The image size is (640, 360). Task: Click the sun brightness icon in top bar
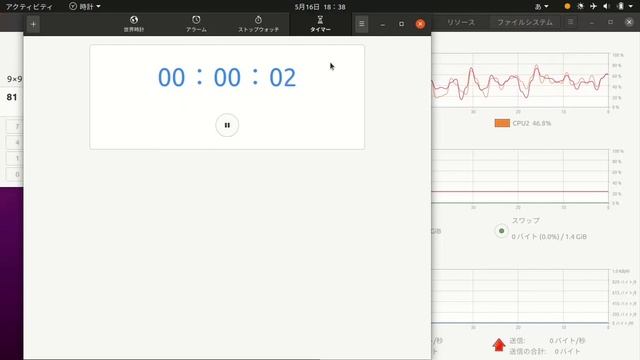point(580,7)
